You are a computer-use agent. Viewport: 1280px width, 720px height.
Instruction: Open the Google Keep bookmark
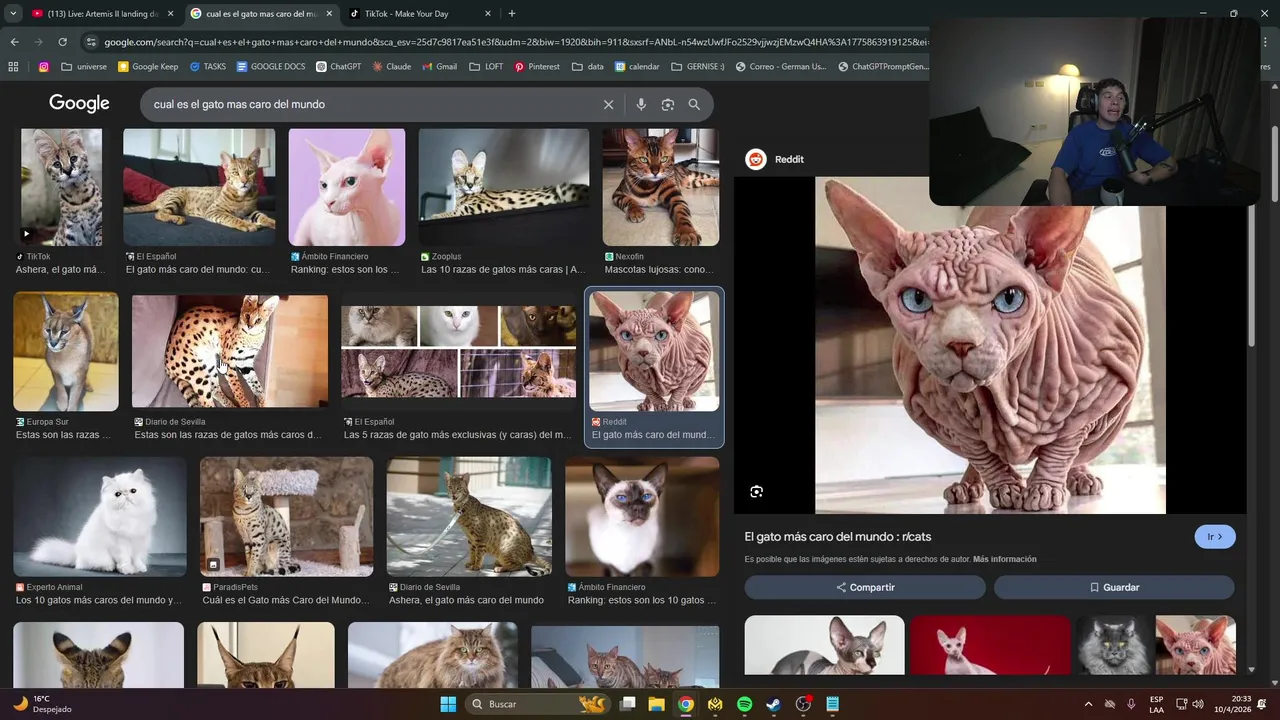[x=148, y=67]
